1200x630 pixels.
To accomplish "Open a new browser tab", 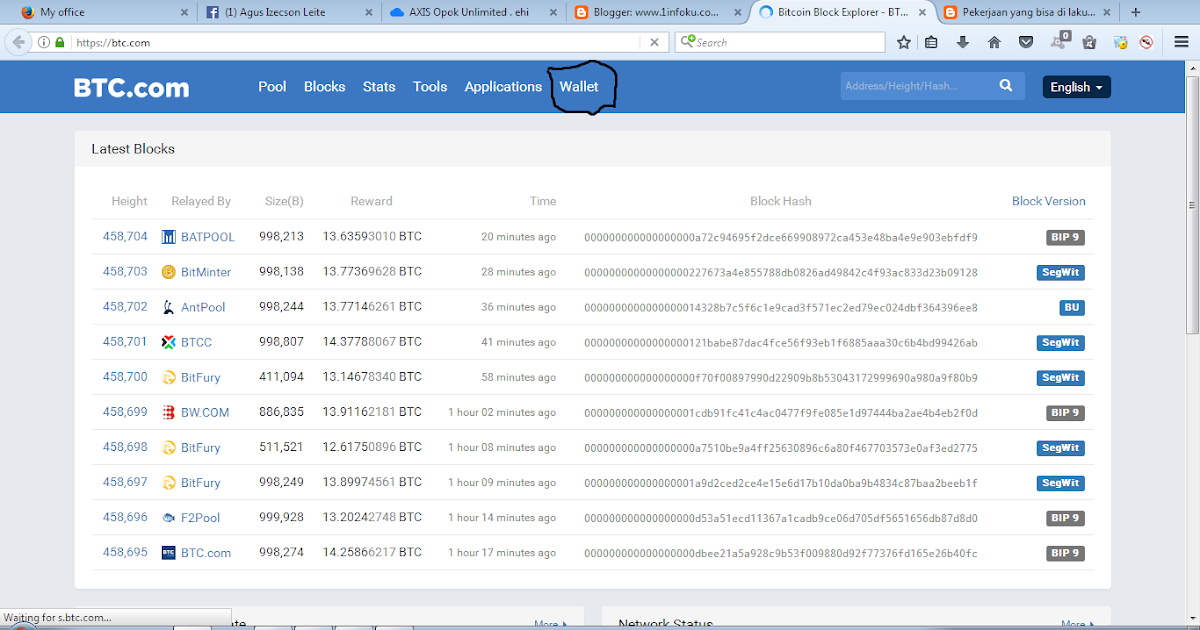I will tap(1135, 12).
